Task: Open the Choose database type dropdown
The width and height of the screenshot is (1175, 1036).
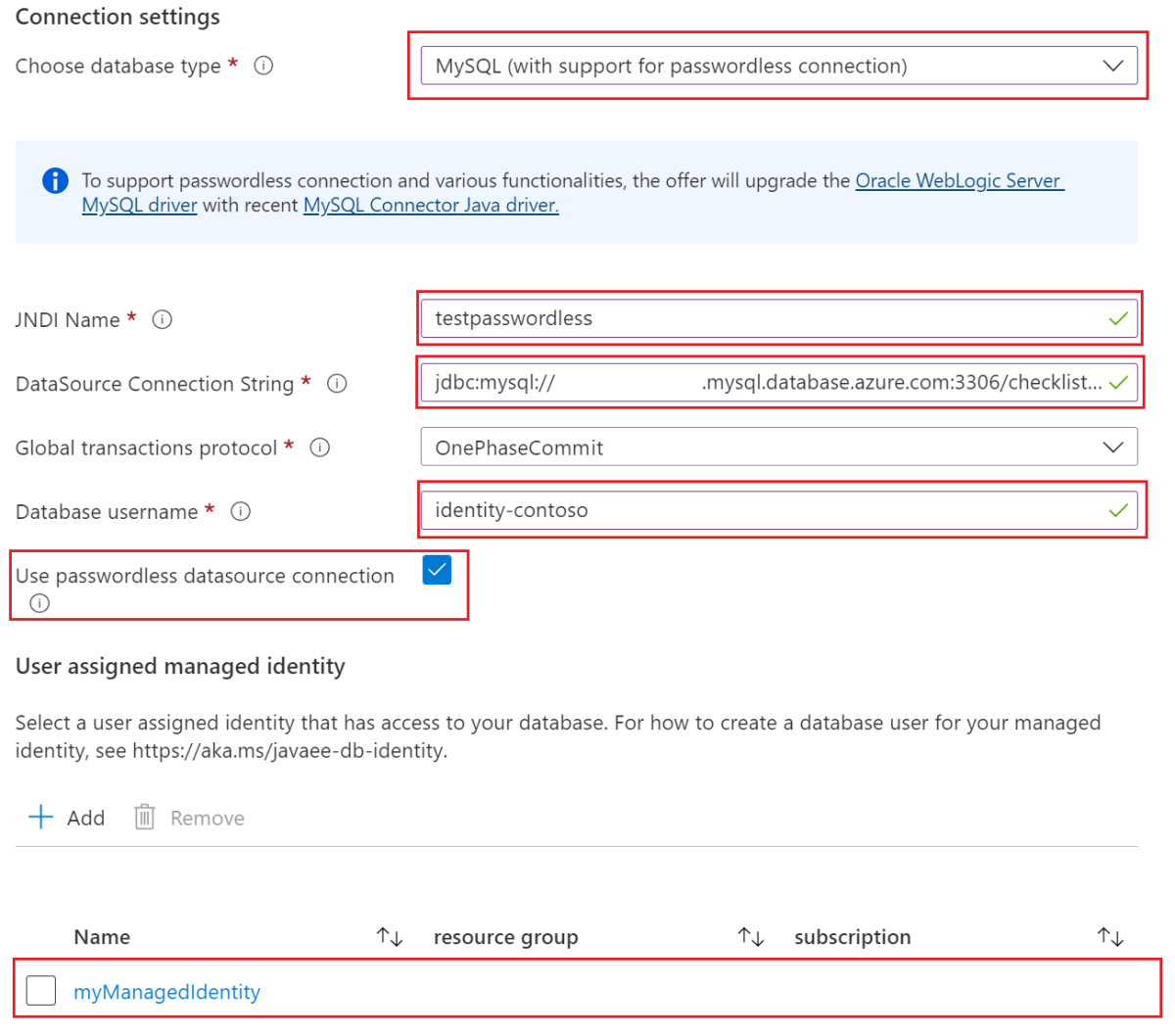Action: click(778, 66)
